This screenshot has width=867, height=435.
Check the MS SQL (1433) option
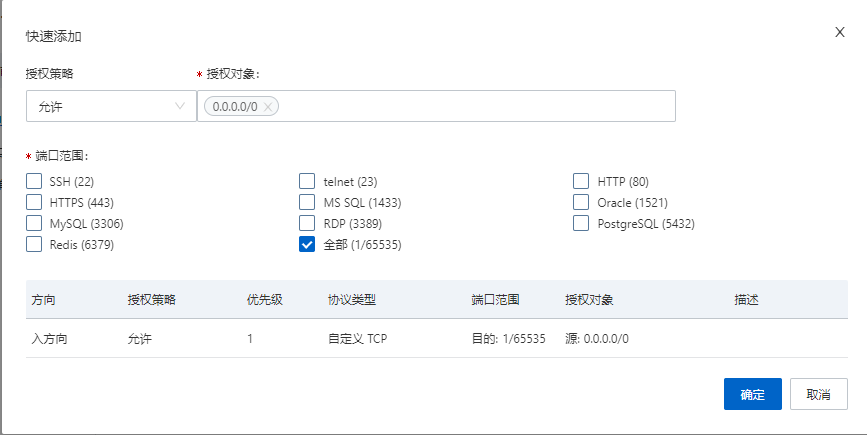tap(307, 202)
